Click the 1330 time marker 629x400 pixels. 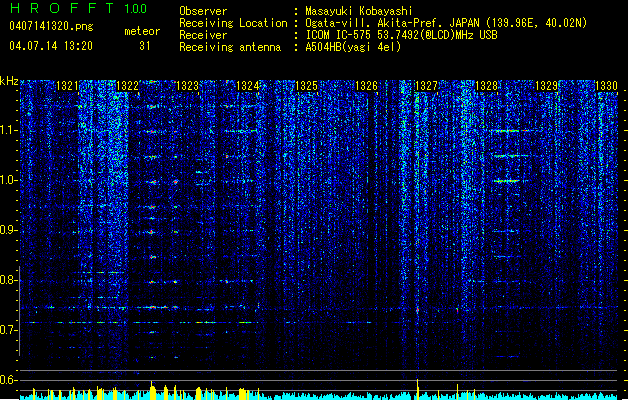pyautogui.click(x=606, y=86)
